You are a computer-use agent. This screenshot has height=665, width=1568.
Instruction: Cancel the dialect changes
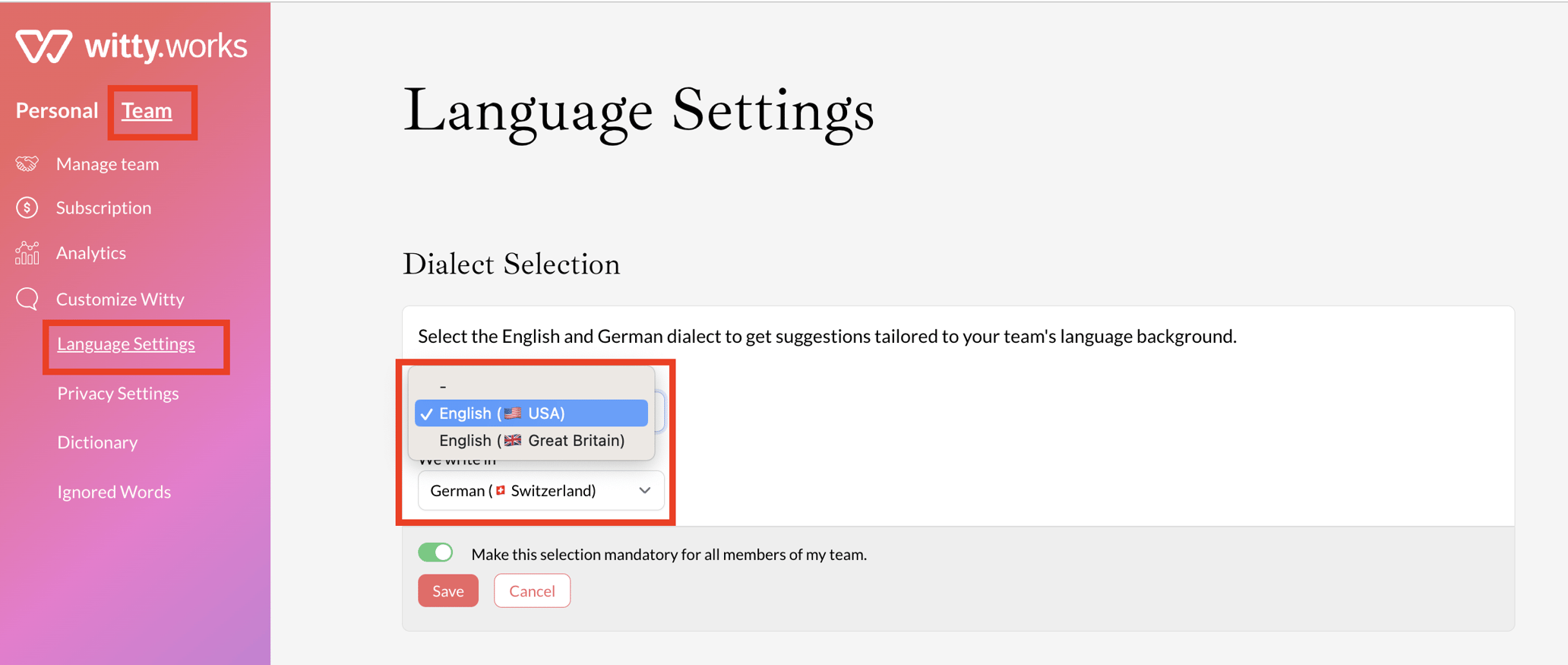532,591
